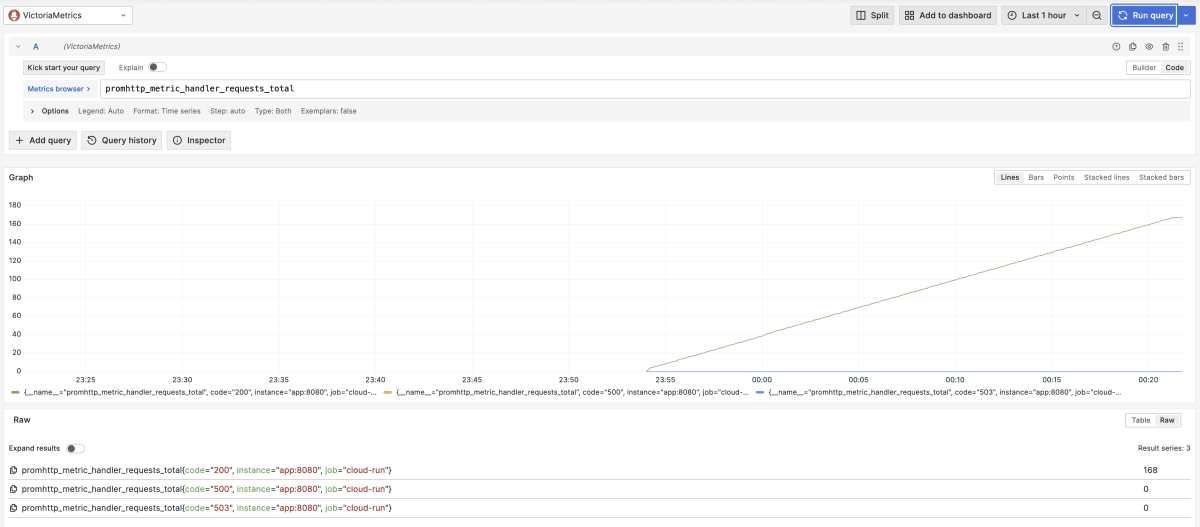Open the query Inspector
1200x527 pixels.
pyautogui.click(x=199, y=140)
